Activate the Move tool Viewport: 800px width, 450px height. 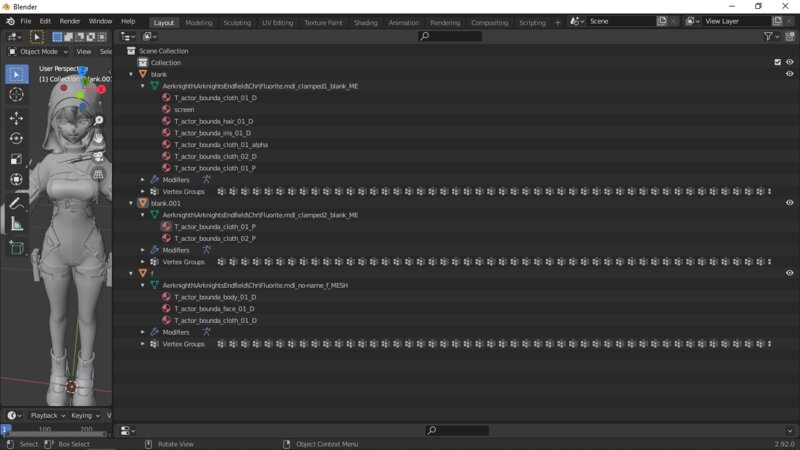[16, 118]
